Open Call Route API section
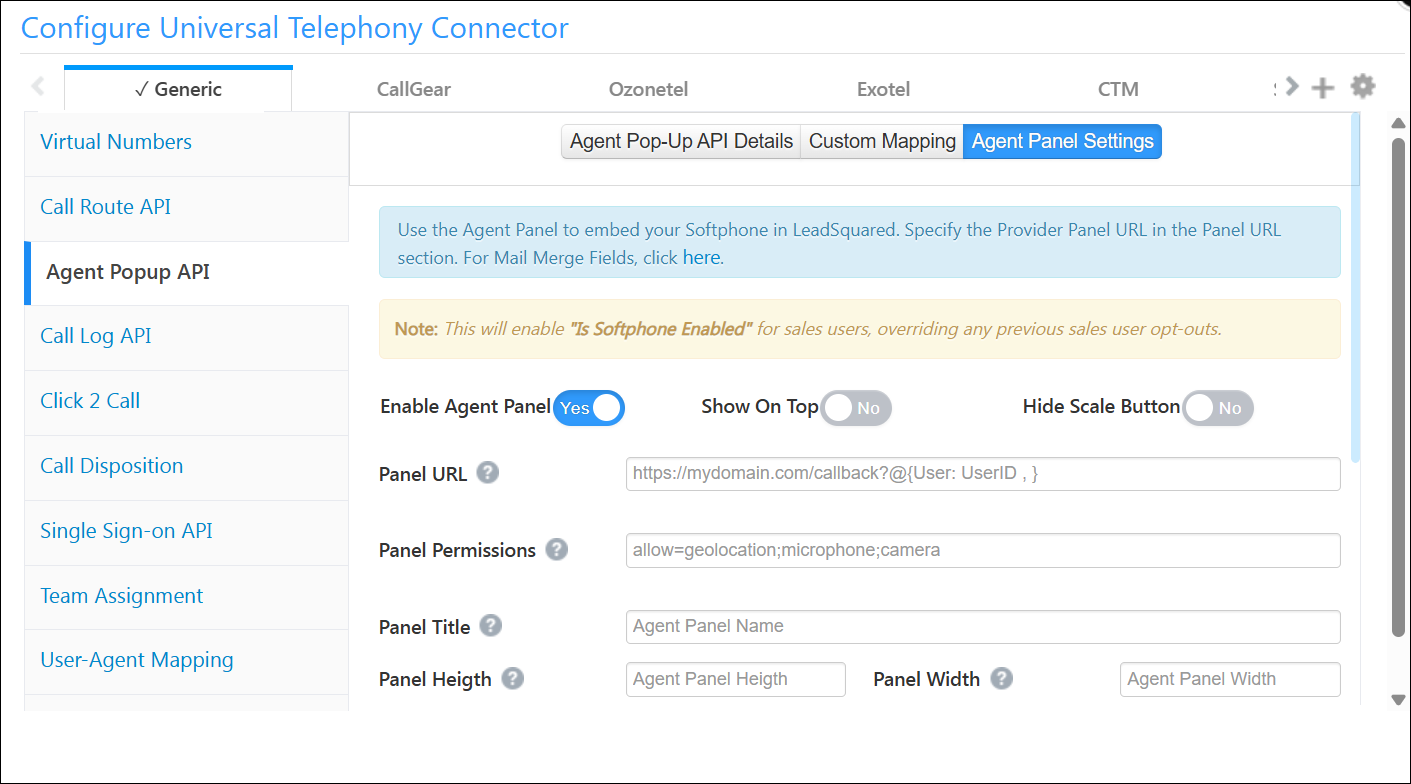Image resolution: width=1411 pixels, height=784 pixels. 186,207
